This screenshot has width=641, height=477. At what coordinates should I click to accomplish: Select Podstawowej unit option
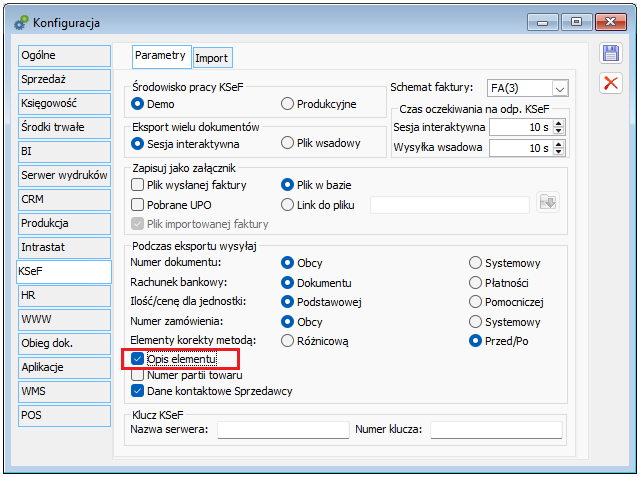pyautogui.click(x=287, y=302)
